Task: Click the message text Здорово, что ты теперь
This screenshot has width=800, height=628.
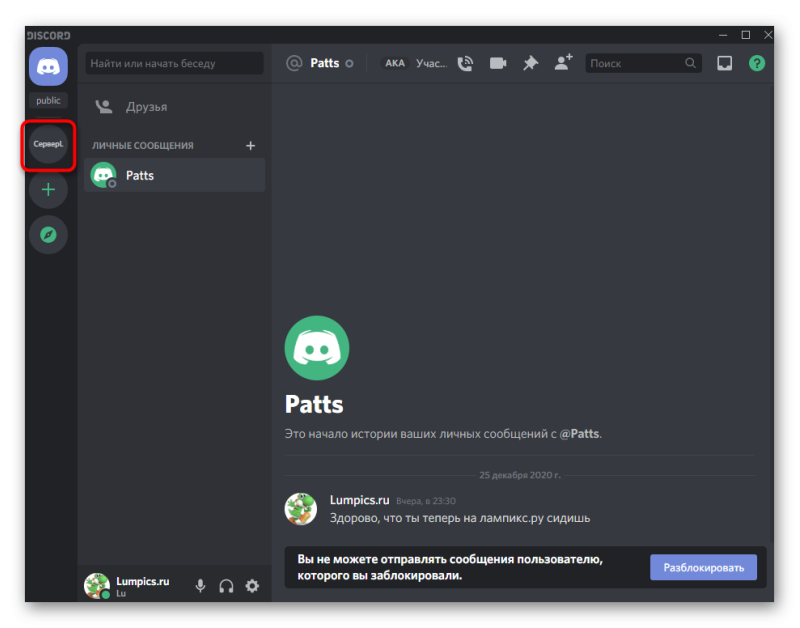Action: pos(460,518)
